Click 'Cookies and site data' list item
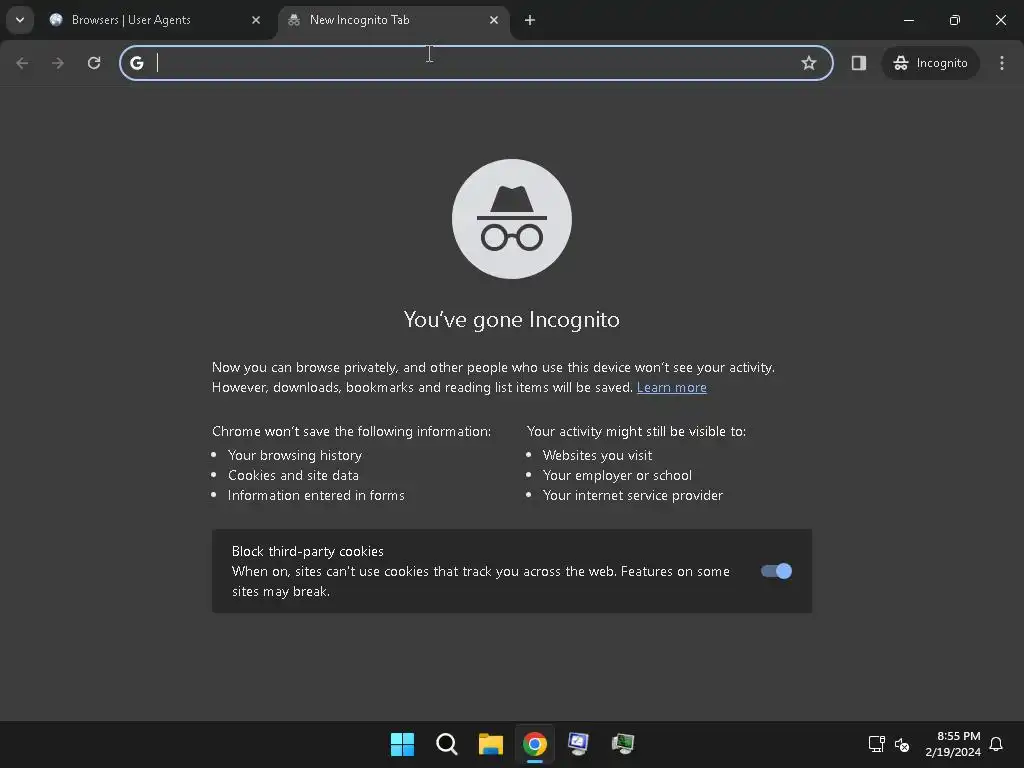Image resolution: width=1024 pixels, height=768 pixels. coord(293,475)
